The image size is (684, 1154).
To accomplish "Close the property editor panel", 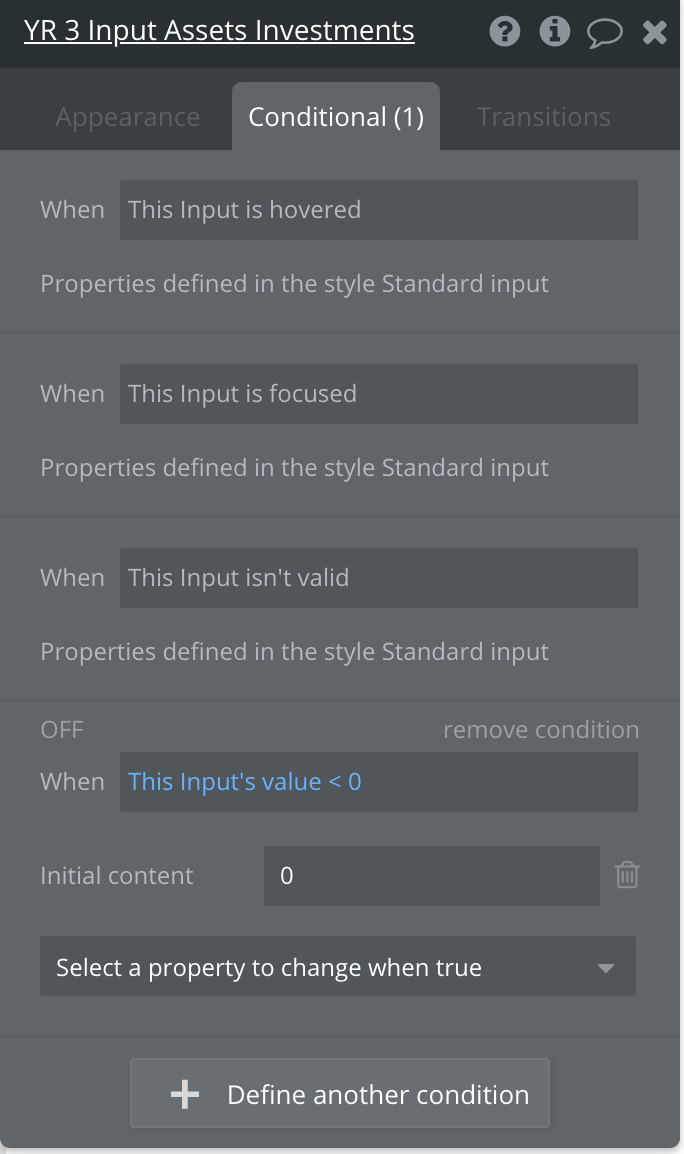I will [x=655, y=32].
